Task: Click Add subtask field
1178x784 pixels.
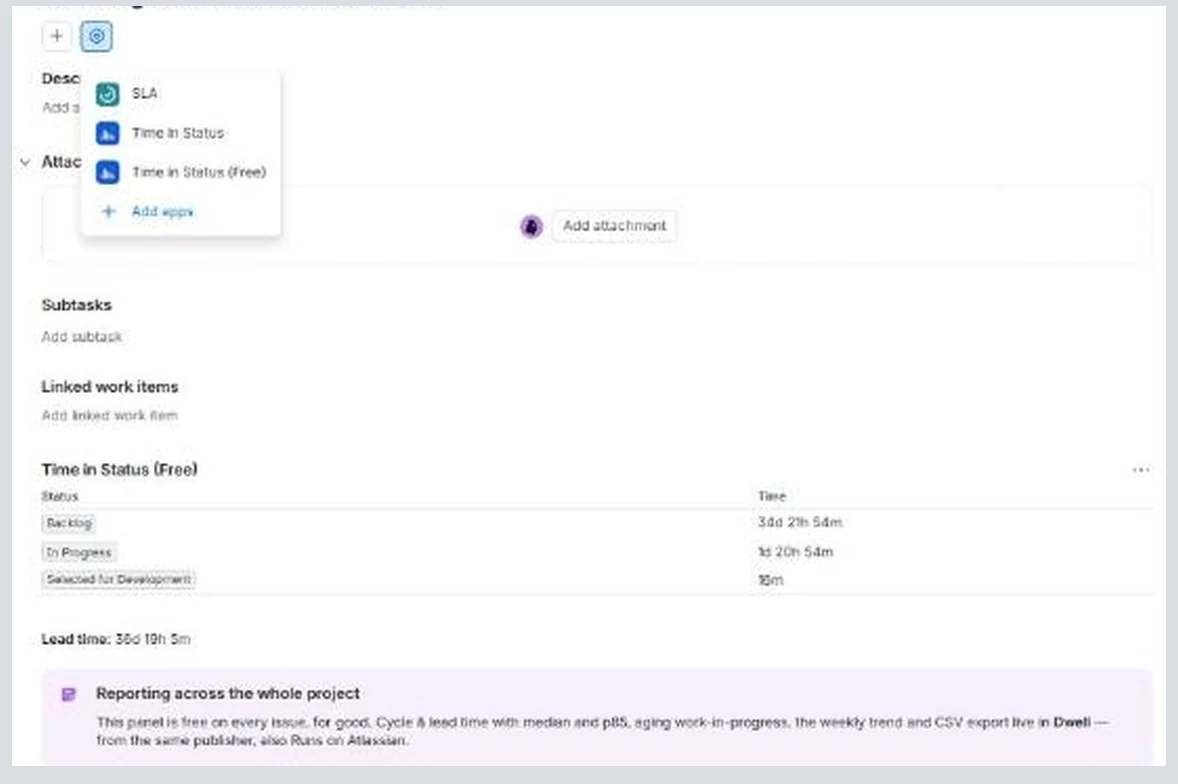Action: pos(82,336)
